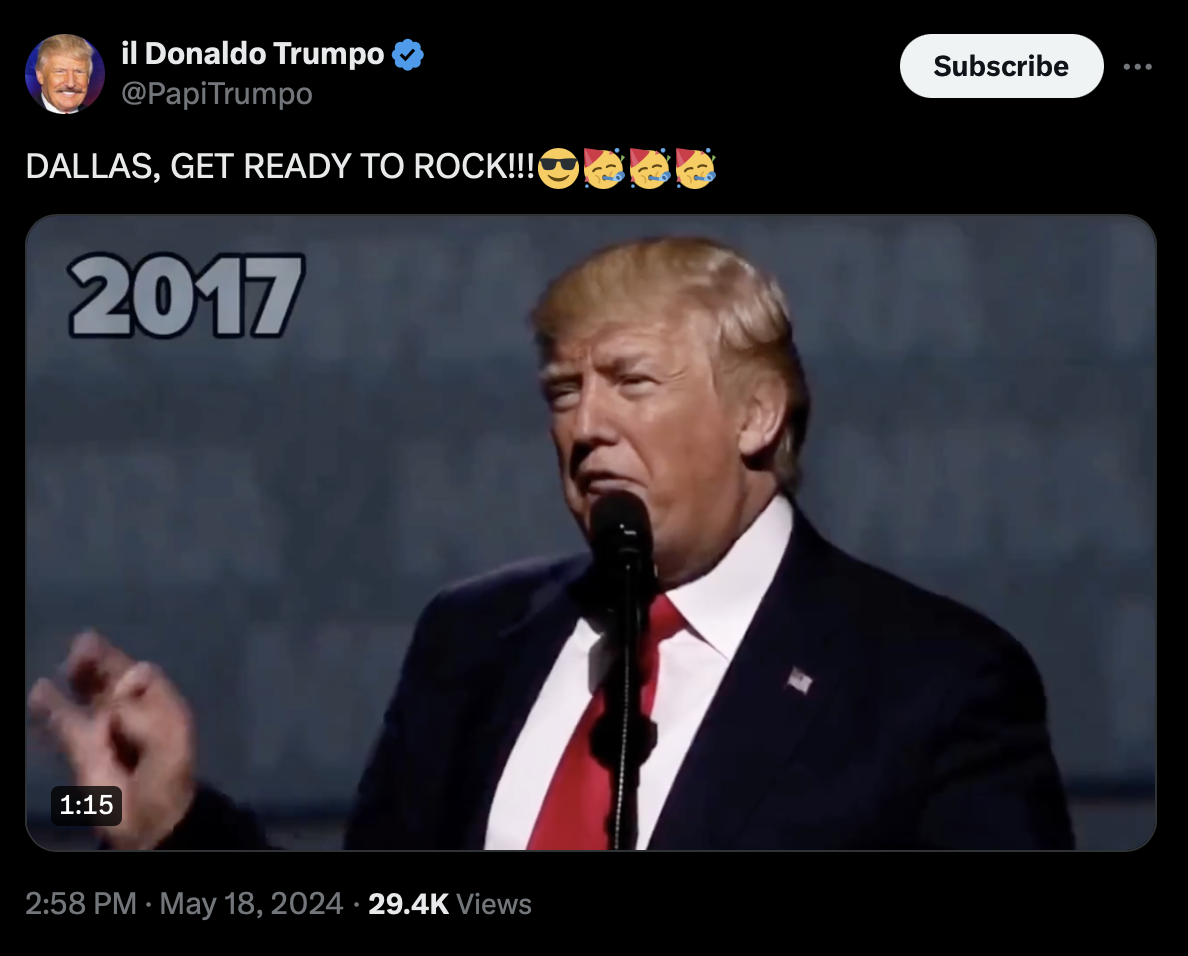Image resolution: width=1188 pixels, height=956 pixels.
Task: Click the 1:15 video duration badge
Action: tap(86, 805)
